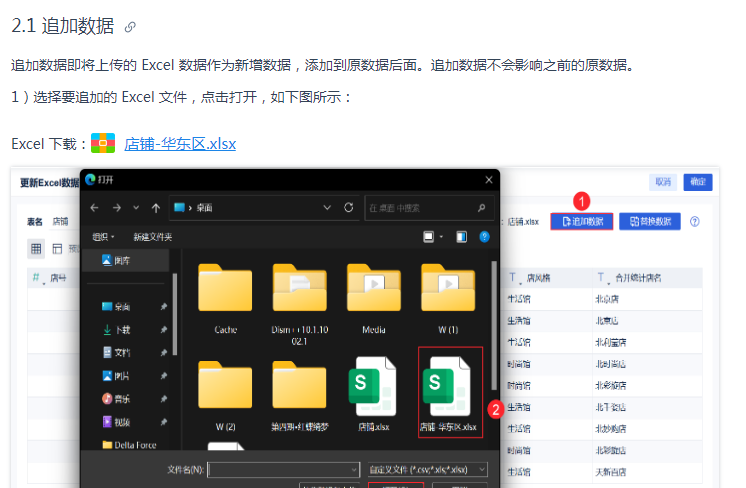Viewport: 746px width, 488px height.
Task: Change the view layout icon
Action: pyautogui.click(x=429, y=237)
